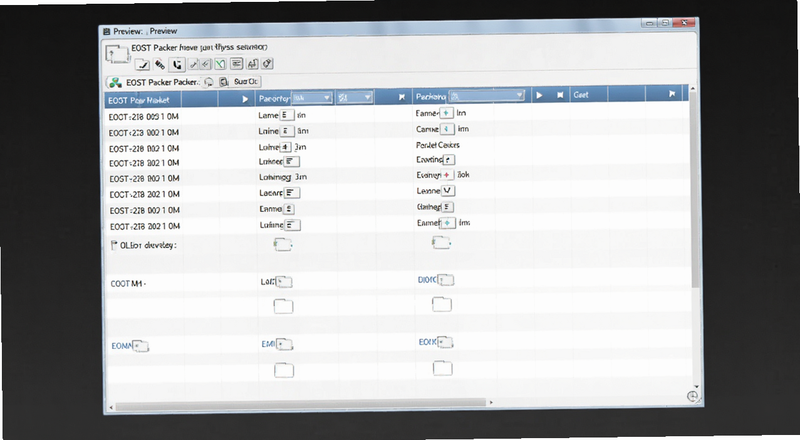
Task: Click the large document icon beside the EOST Packer title
Action: [x=117, y=54]
